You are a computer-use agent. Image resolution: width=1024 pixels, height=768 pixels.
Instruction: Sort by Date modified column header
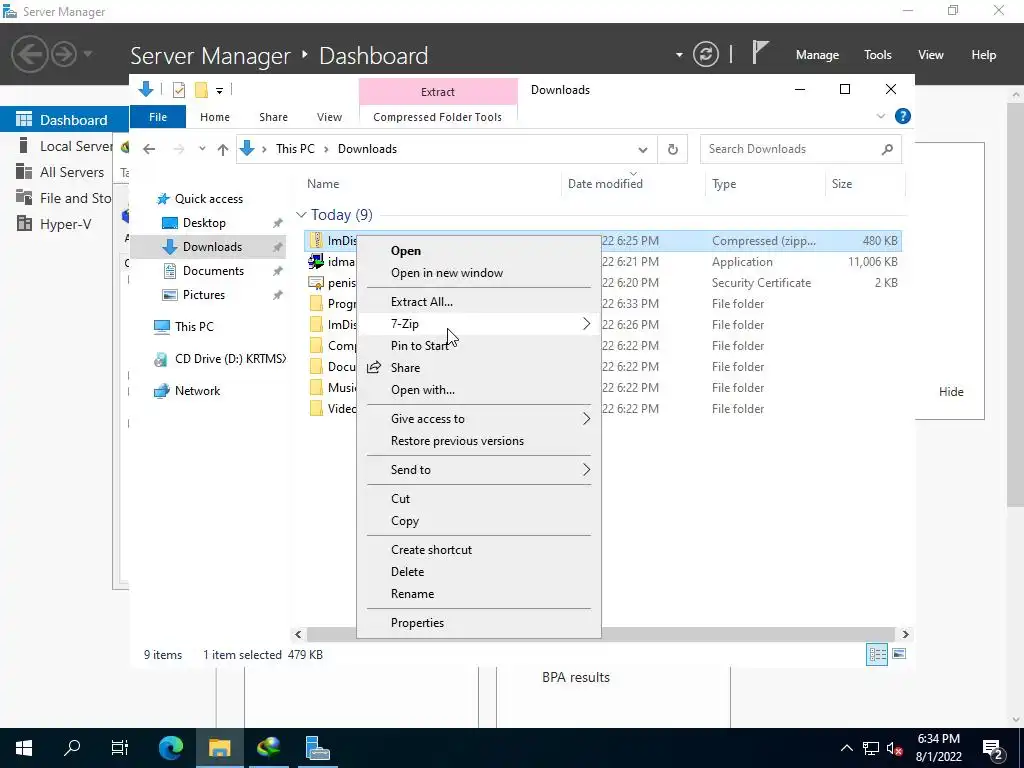[605, 184]
